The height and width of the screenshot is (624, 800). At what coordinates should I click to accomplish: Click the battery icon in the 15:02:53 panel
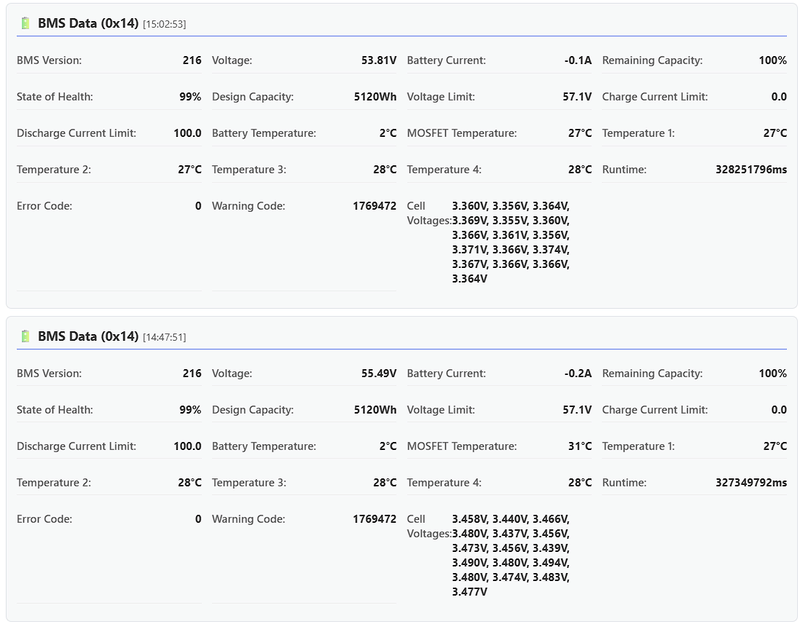(x=26, y=23)
